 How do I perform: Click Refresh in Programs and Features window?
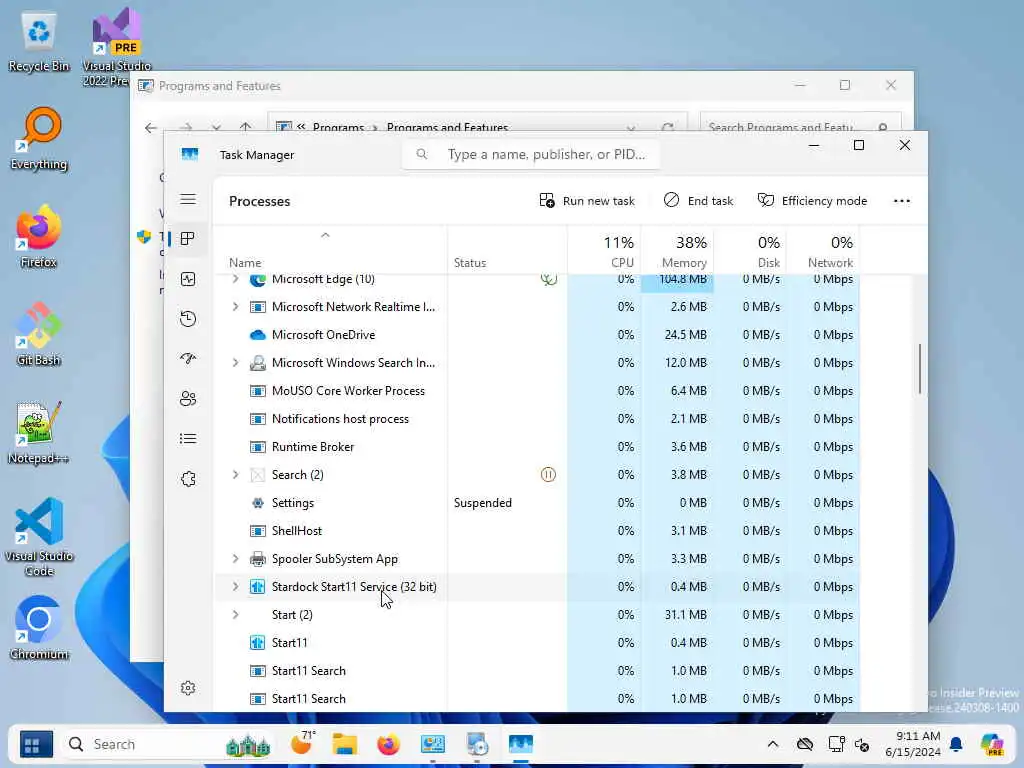coord(667,127)
